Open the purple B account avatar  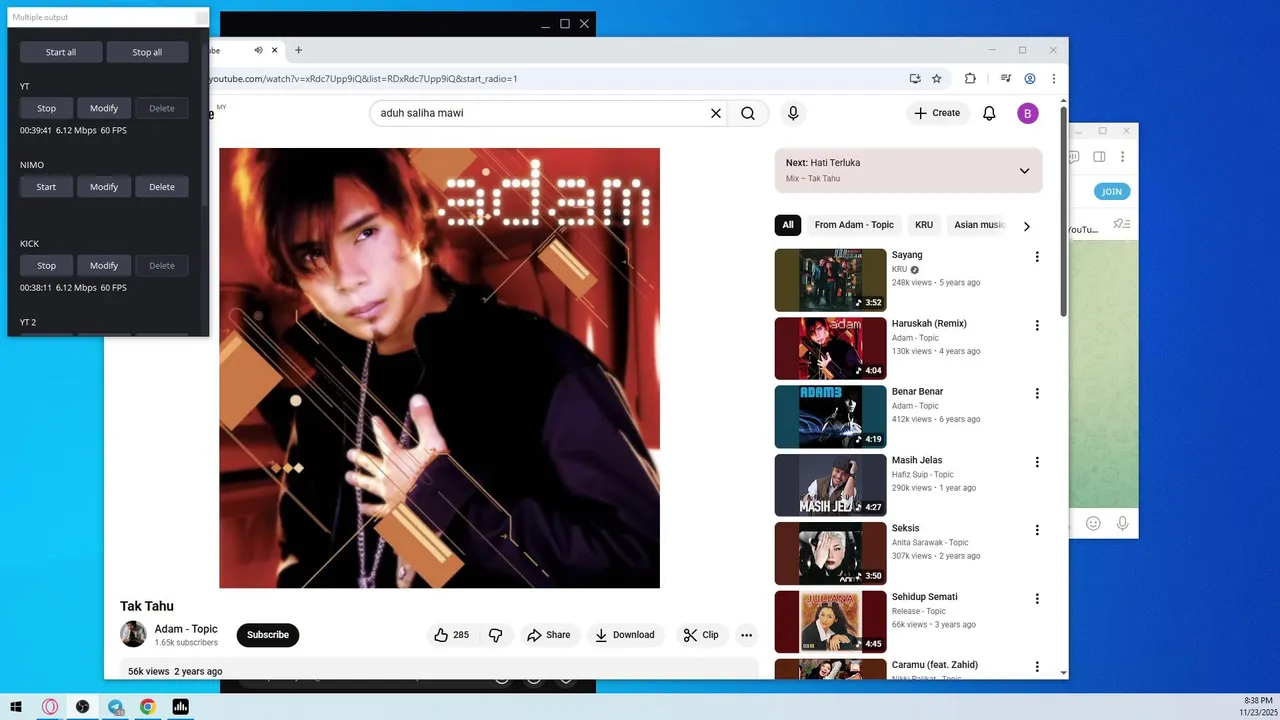point(1028,113)
